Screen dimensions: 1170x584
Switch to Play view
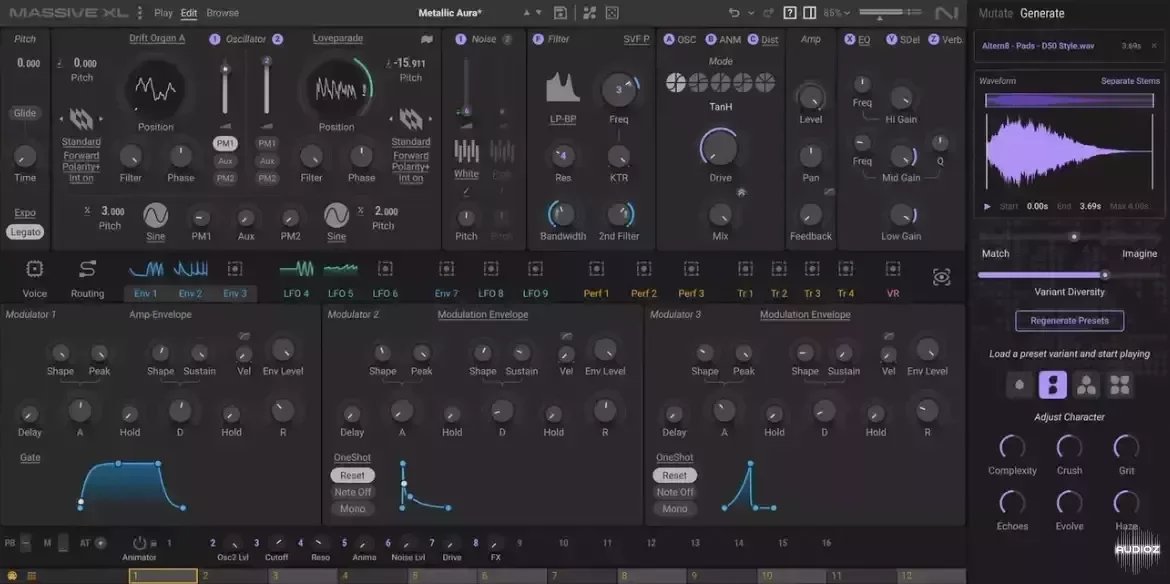click(x=163, y=13)
